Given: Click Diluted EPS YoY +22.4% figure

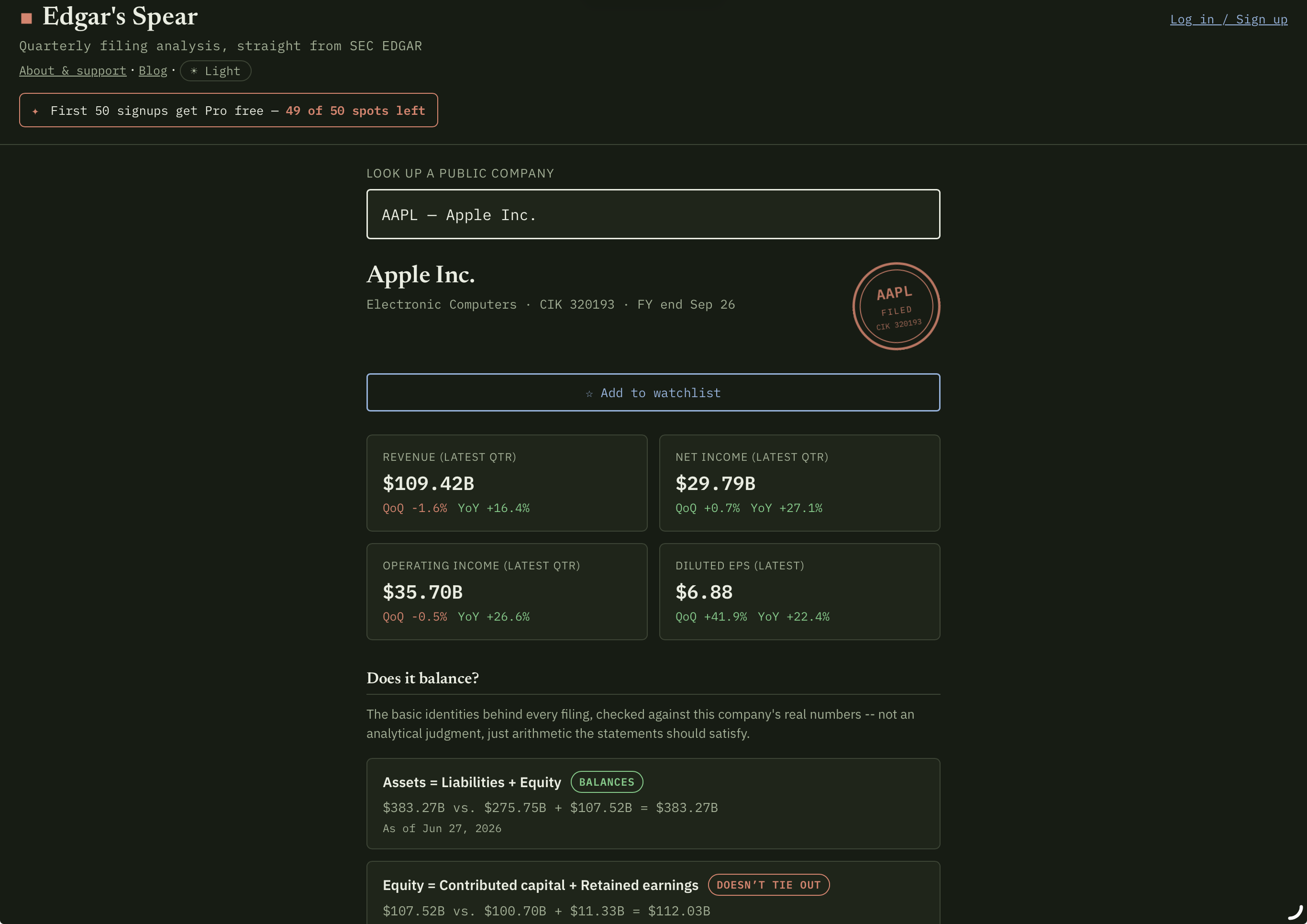Looking at the screenshot, I should click(794, 617).
